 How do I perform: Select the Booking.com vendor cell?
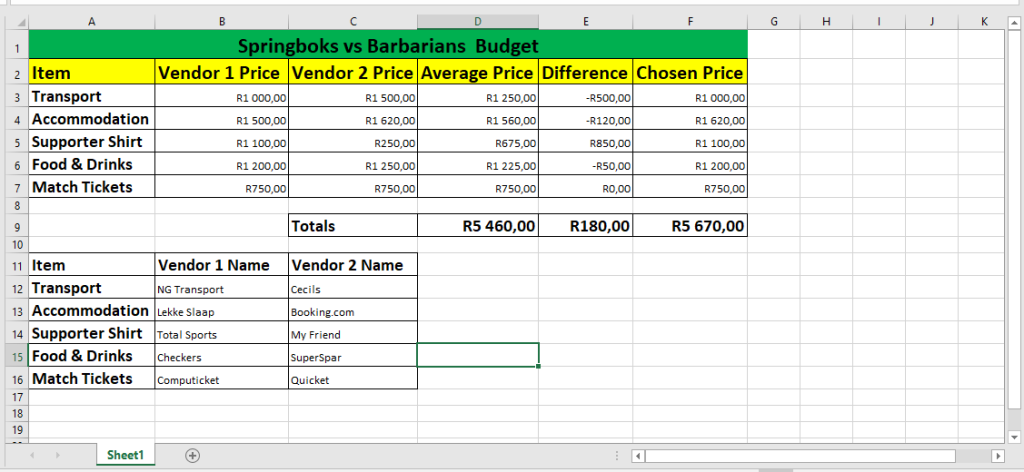click(x=352, y=311)
